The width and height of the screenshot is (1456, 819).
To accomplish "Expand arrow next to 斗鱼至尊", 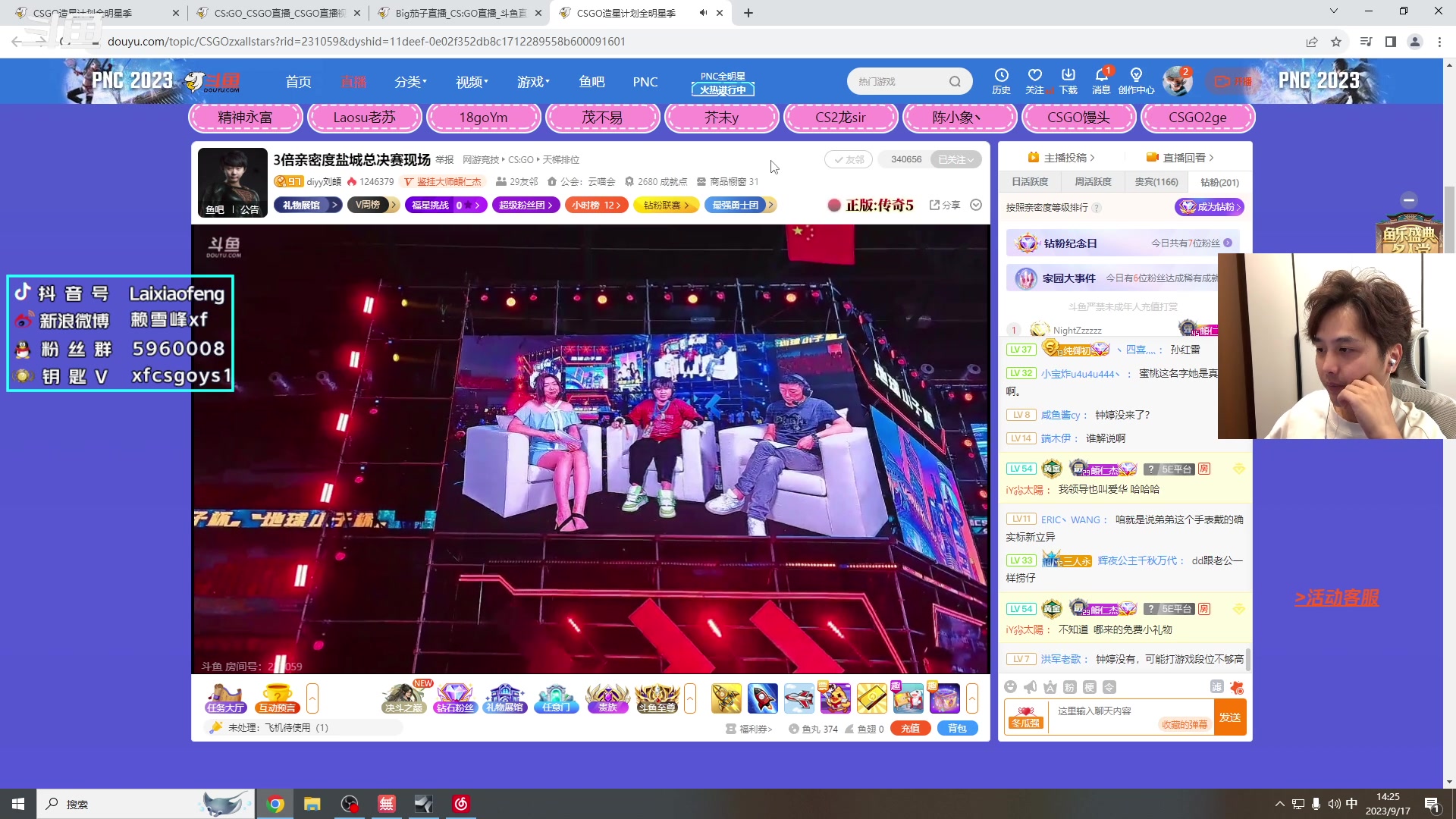I will click(689, 698).
